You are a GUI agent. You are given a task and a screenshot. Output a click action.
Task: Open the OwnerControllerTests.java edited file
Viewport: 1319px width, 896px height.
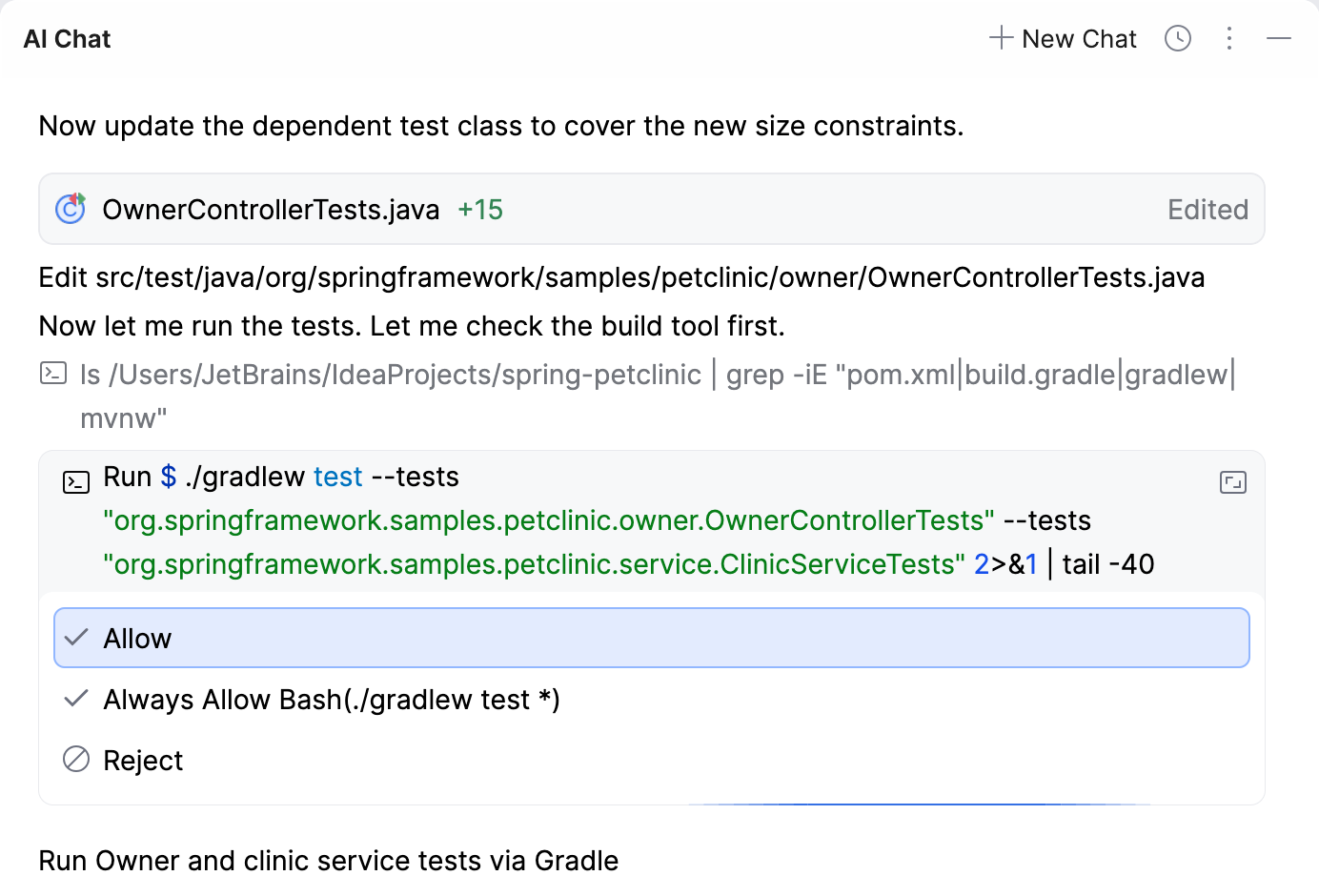click(x=652, y=209)
